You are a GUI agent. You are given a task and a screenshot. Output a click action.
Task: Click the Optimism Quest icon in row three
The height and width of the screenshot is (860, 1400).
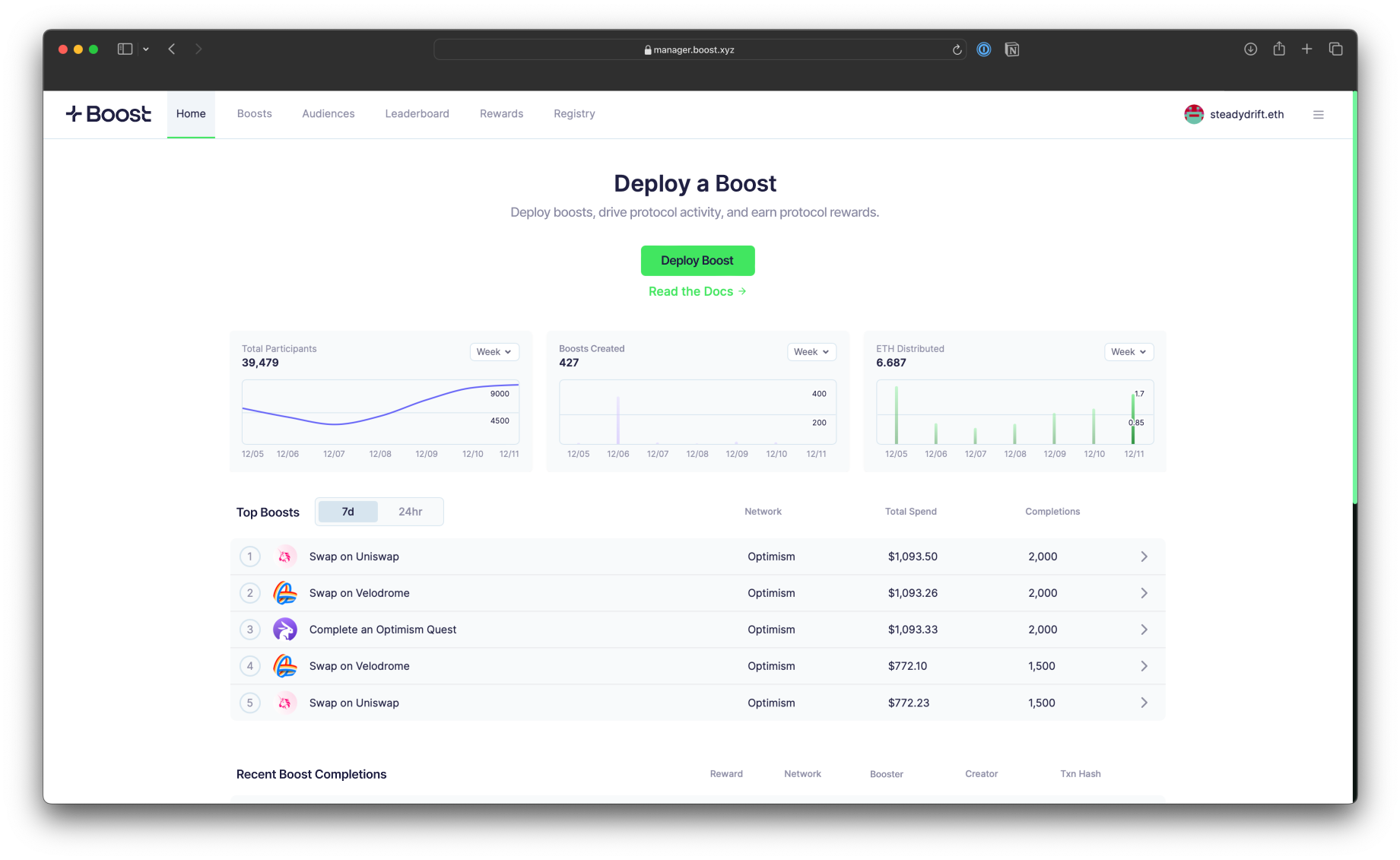[x=286, y=629]
